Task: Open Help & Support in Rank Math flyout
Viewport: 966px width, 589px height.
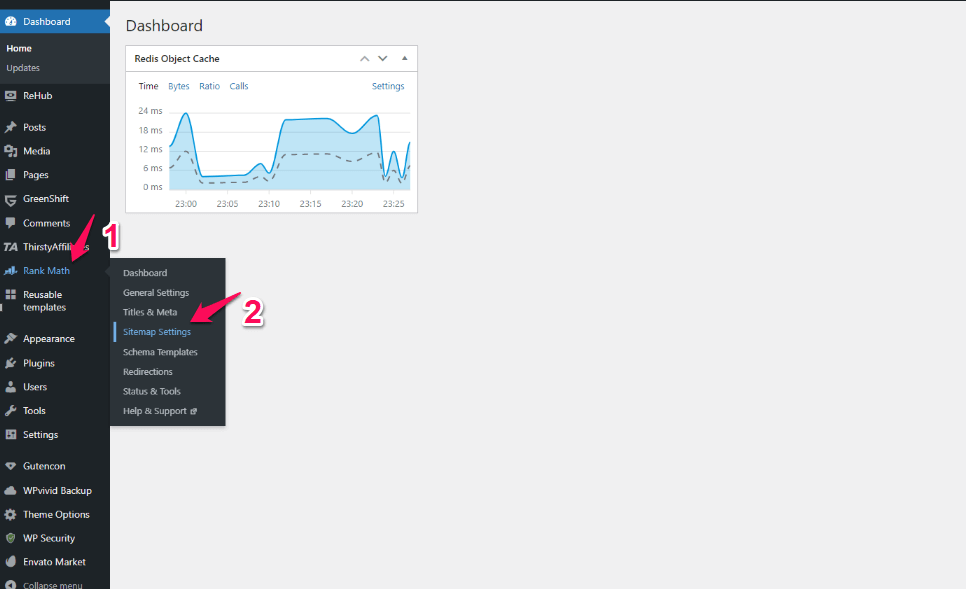Action: [155, 411]
